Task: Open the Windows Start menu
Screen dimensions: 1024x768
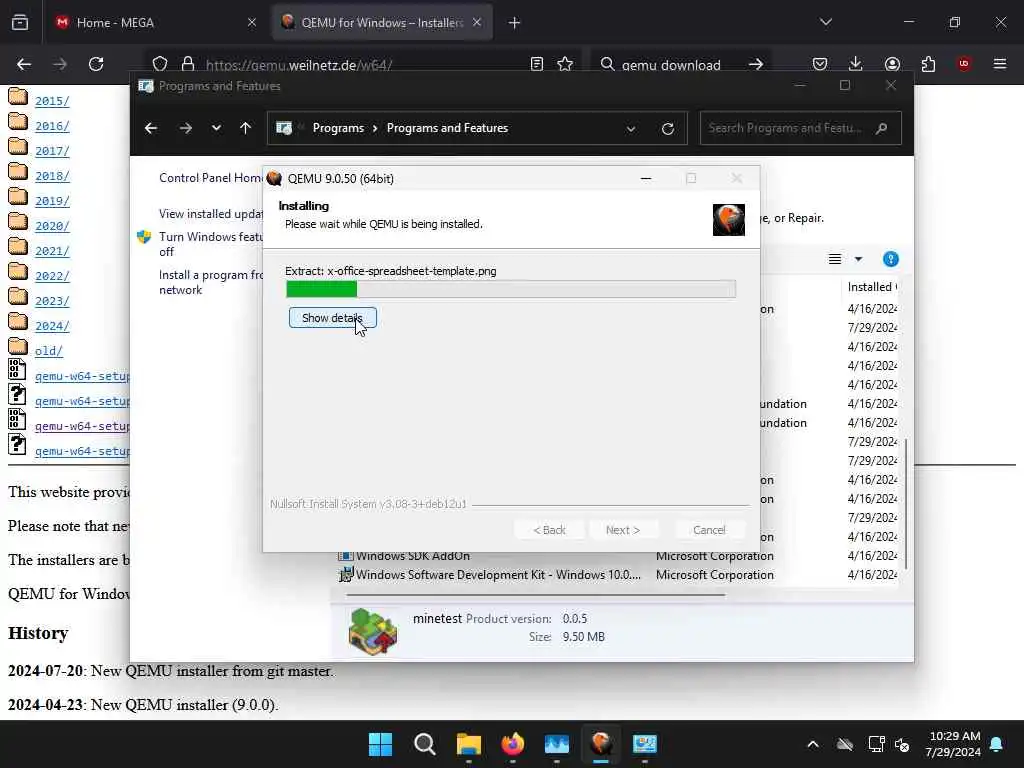Action: [380, 744]
